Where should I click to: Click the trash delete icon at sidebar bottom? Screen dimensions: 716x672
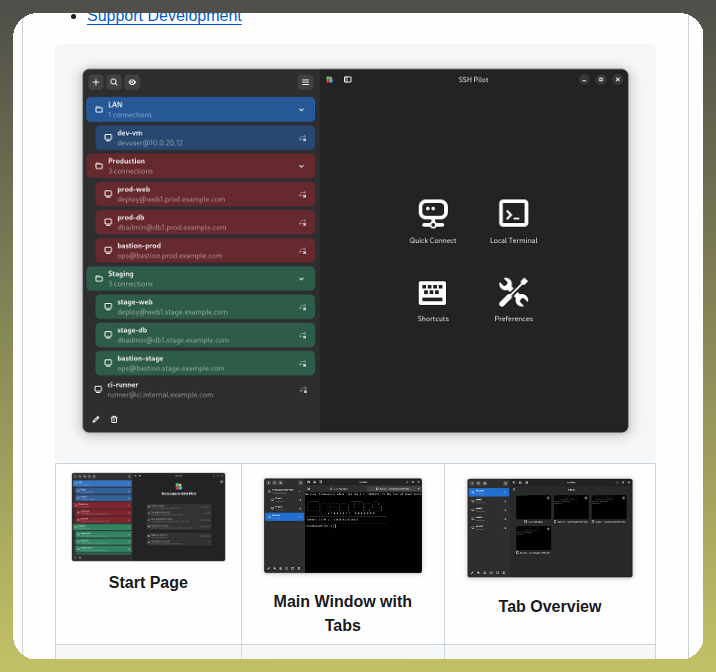tap(114, 419)
